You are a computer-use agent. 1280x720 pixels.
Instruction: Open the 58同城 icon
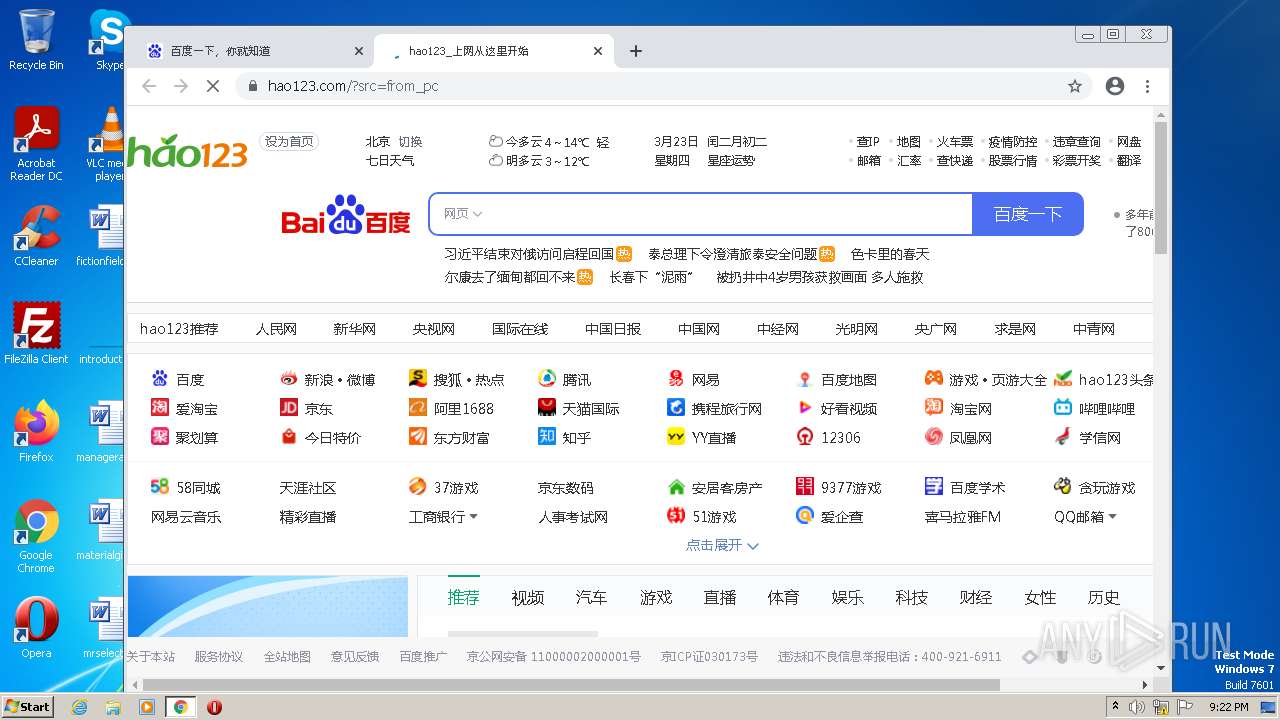[x=160, y=487]
